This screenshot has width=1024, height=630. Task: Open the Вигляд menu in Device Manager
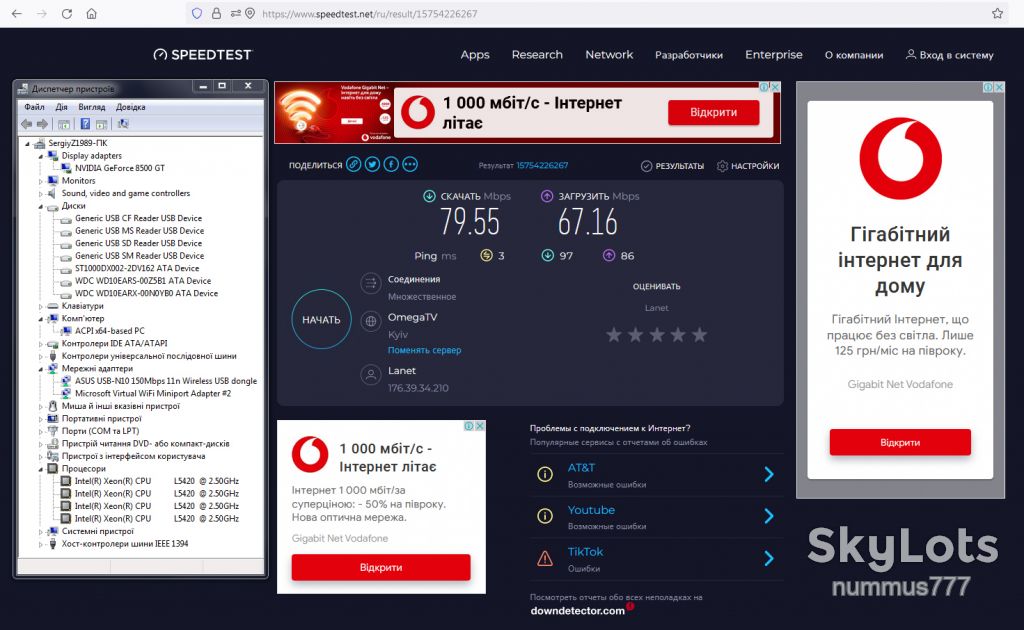91,107
